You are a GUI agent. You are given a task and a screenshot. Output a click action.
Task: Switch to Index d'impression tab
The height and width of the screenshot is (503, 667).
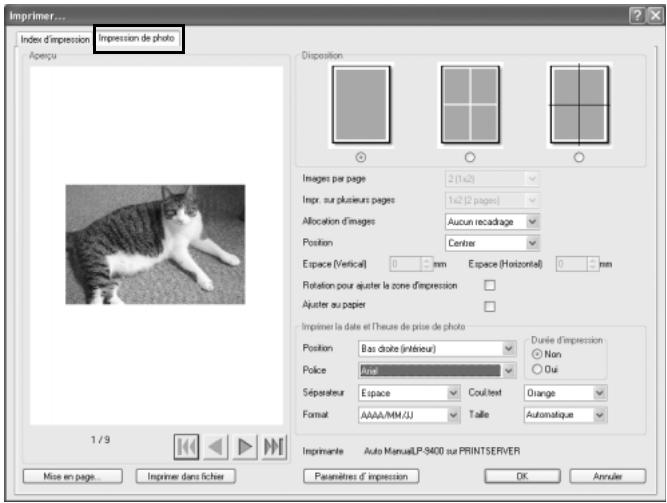pos(55,40)
